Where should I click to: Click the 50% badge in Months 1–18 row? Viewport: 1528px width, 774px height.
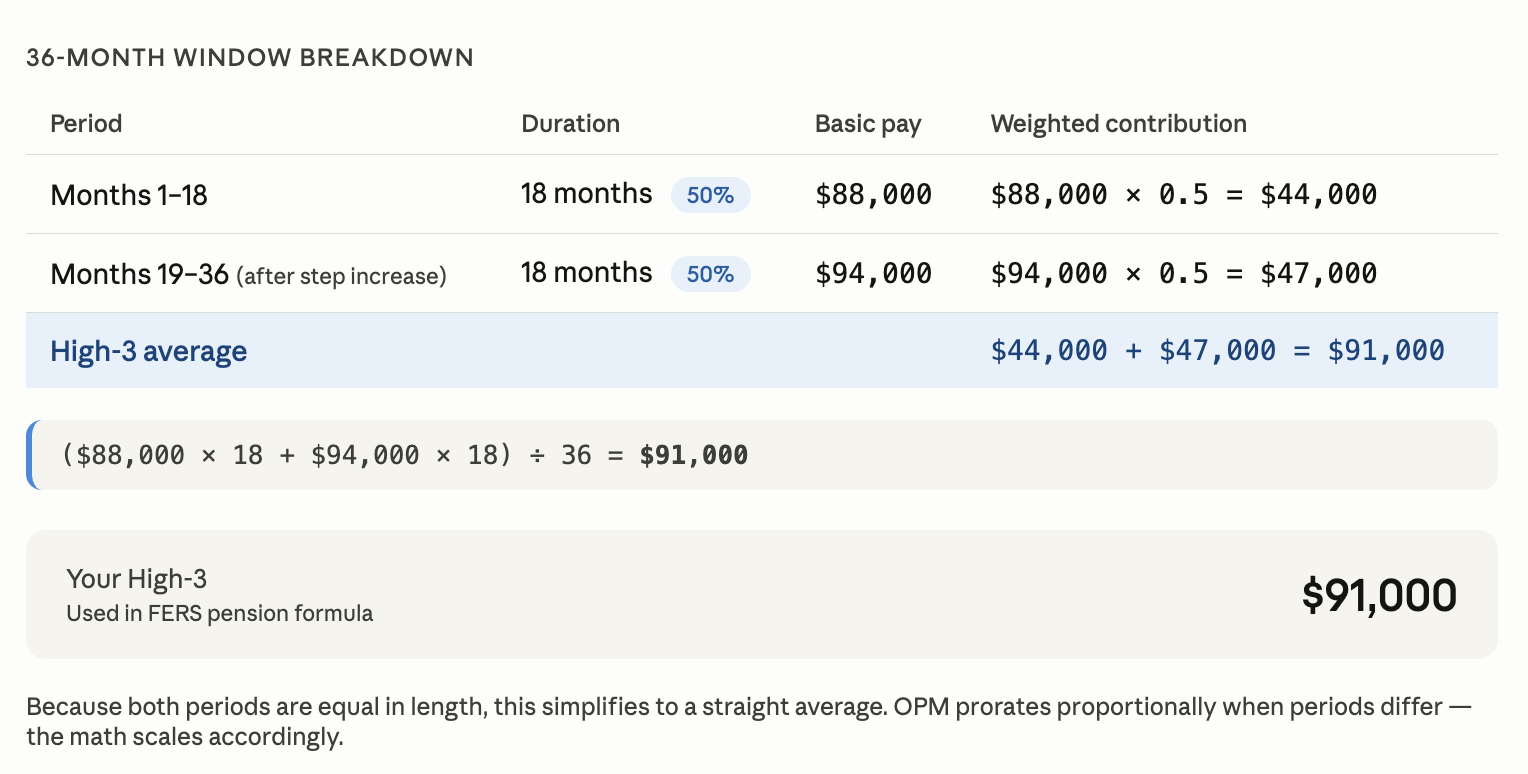pos(710,195)
